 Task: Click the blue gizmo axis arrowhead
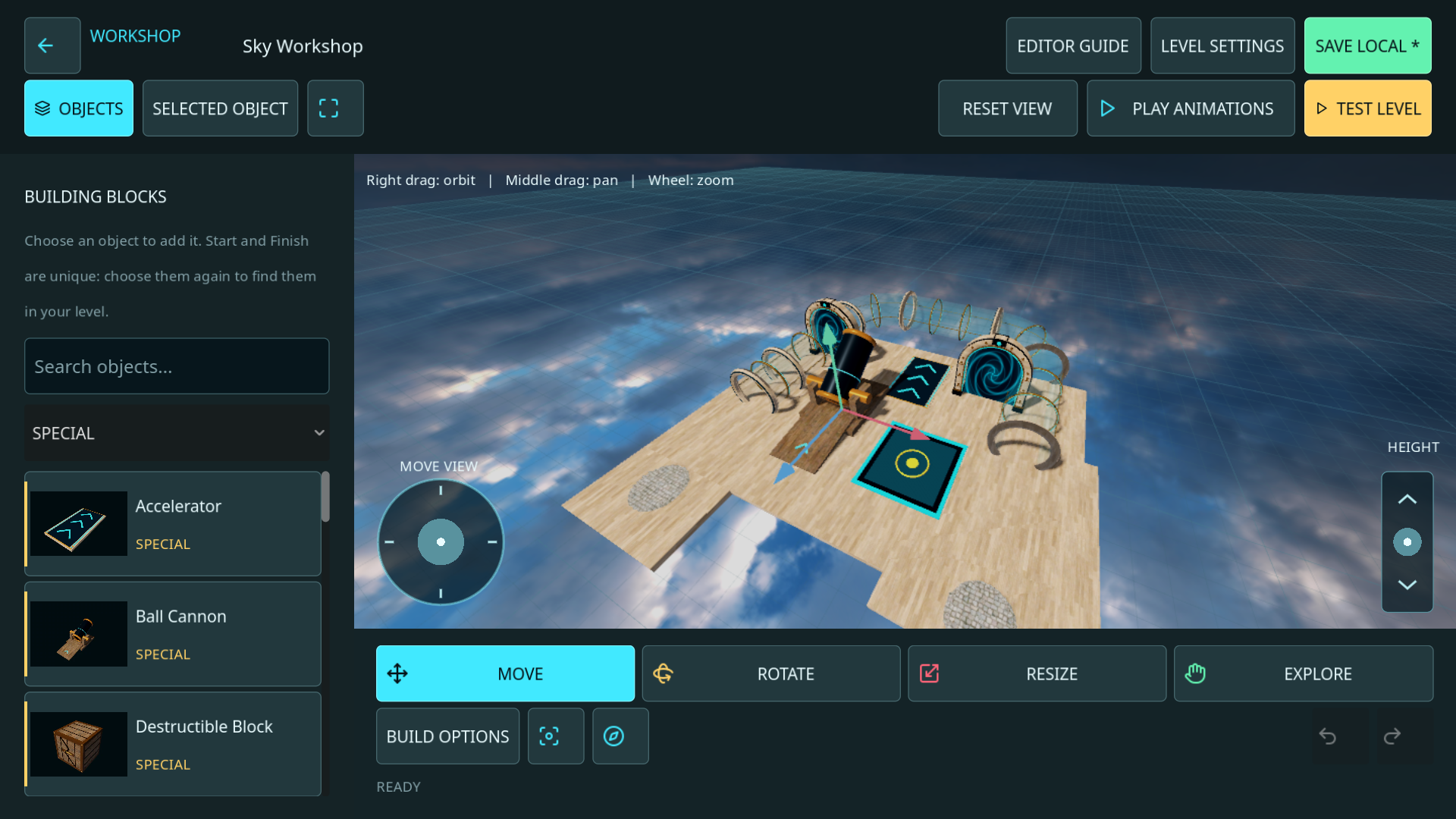(x=783, y=474)
